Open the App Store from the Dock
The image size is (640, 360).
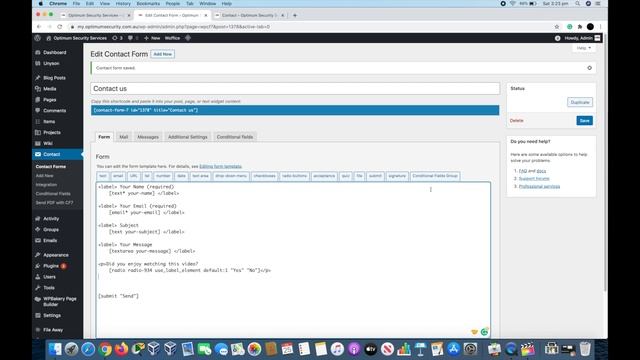coord(453,349)
